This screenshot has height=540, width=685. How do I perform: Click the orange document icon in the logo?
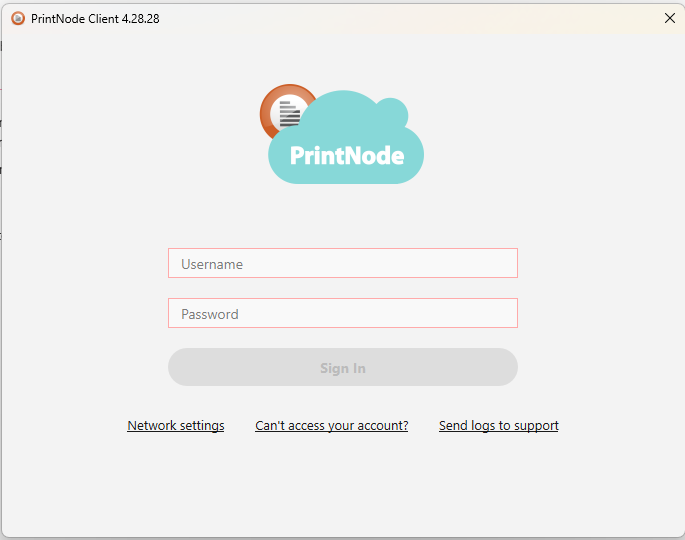tap(285, 111)
